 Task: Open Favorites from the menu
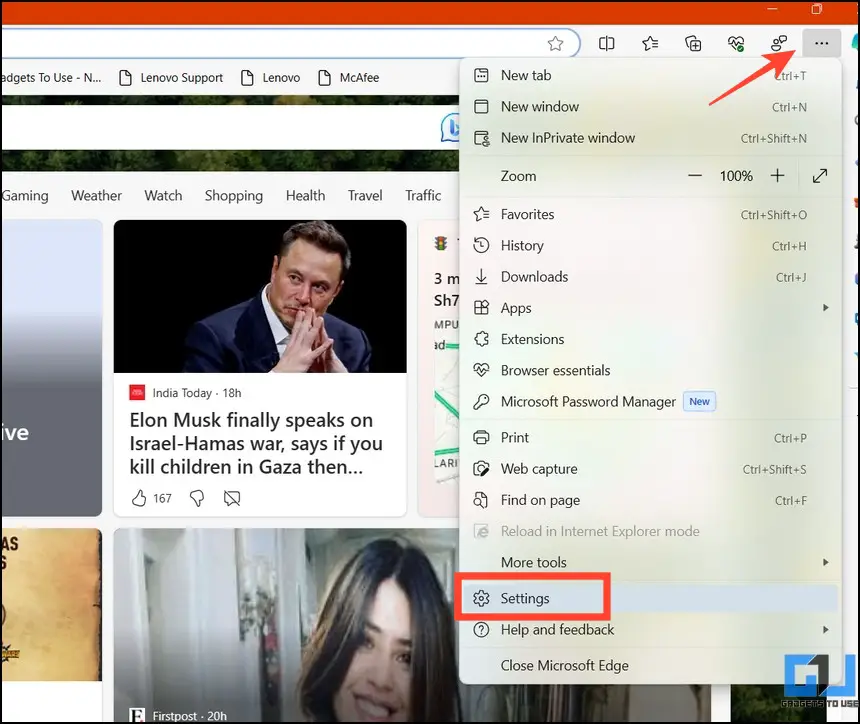650,214
